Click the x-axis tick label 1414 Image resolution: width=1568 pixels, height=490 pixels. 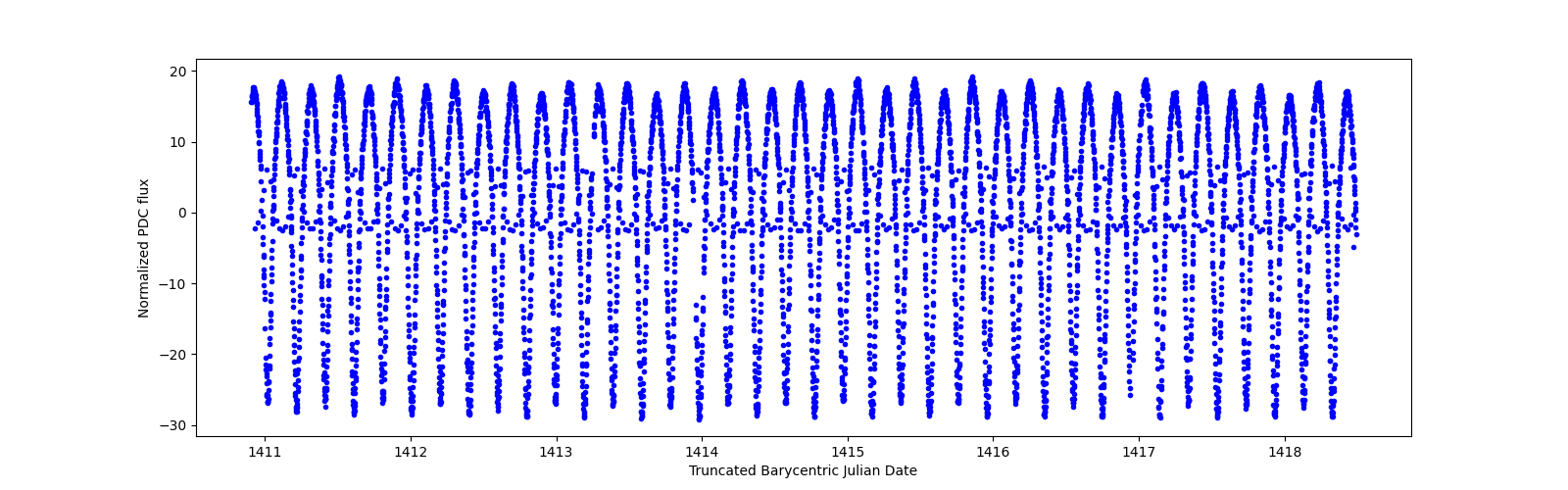[702, 452]
